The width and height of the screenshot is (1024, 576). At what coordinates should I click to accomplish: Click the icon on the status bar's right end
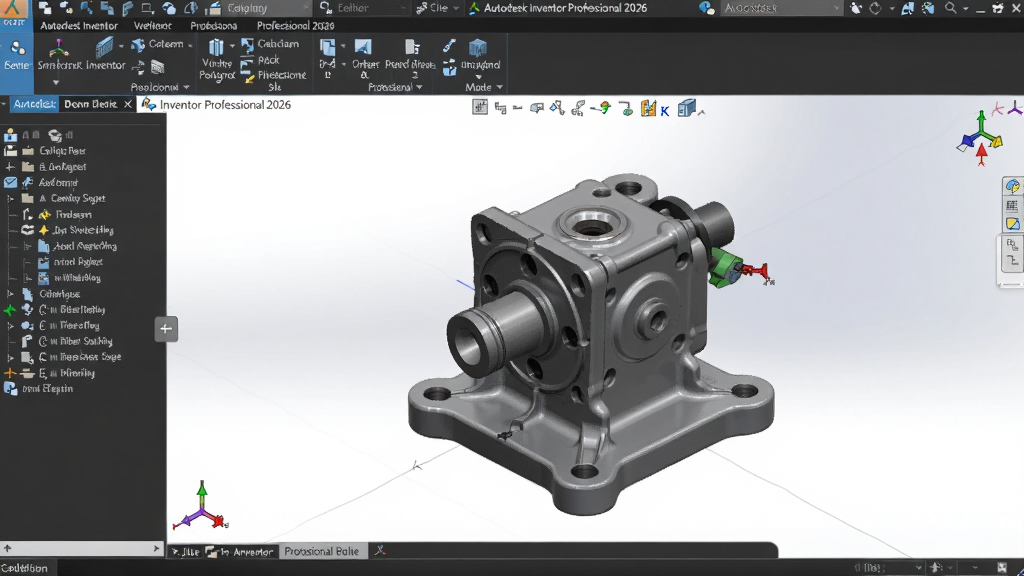(1002, 568)
